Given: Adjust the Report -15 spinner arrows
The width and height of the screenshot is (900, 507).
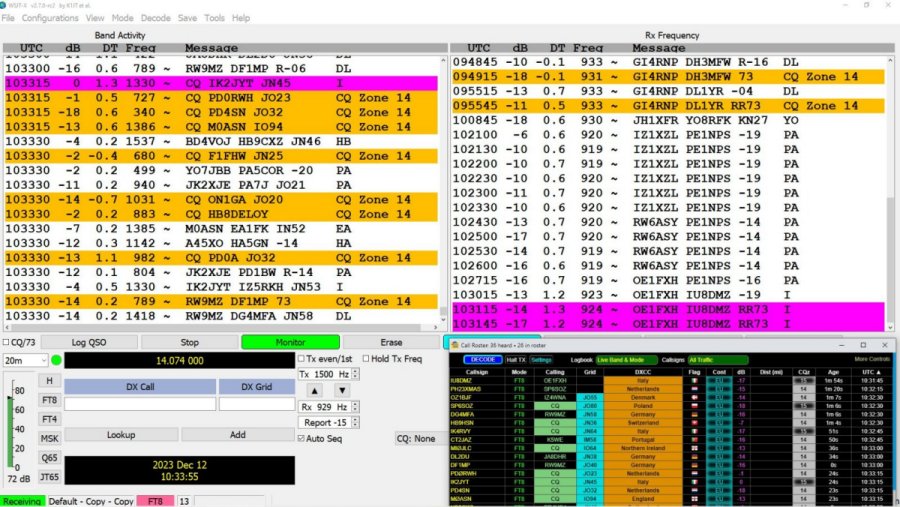Looking at the screenshot, I should click(355, 423).
